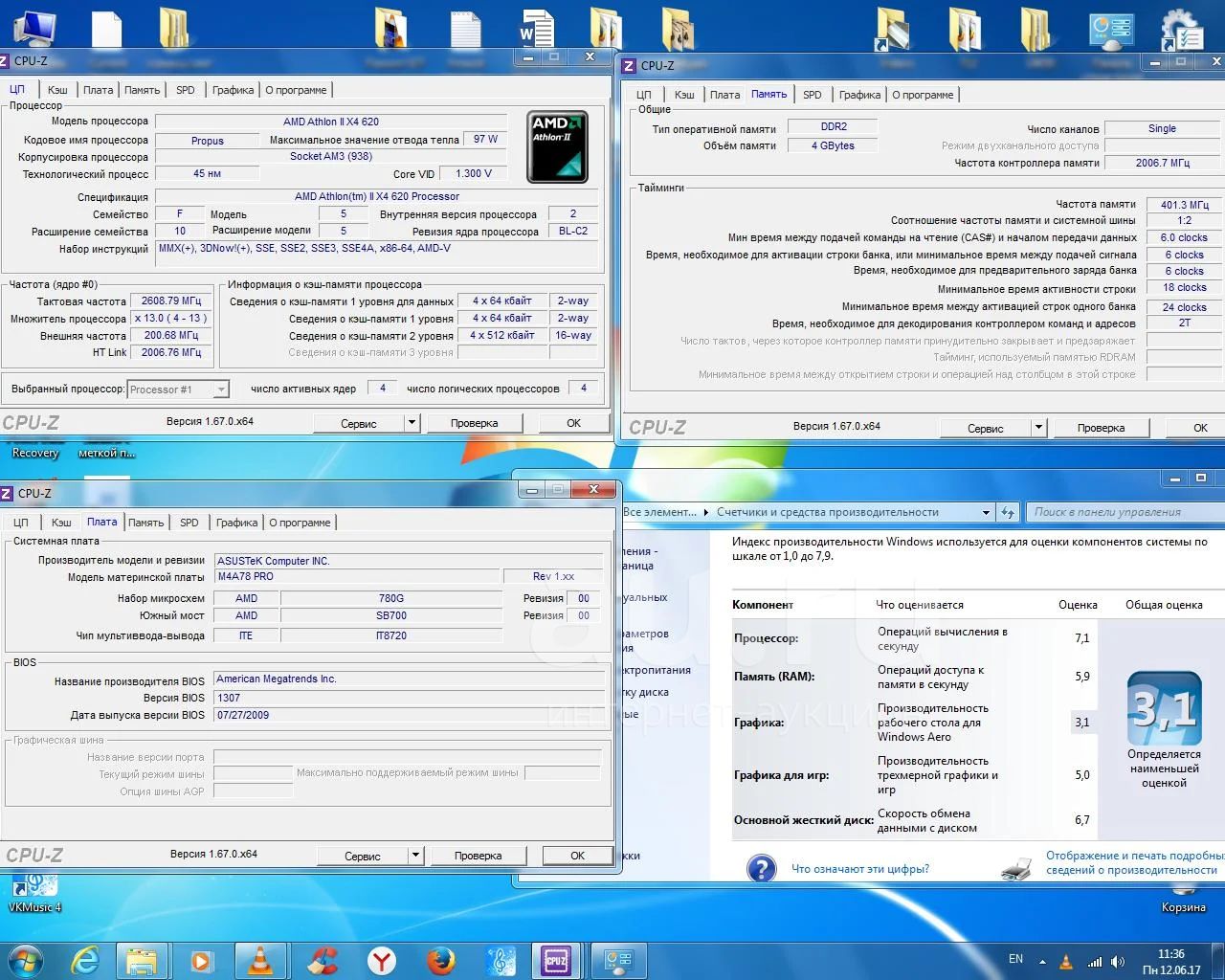Click 'AMD Athlon II X4 620' model field
The height and width of the screenshot is (980, 1225).
pyautogui.click(x=331, y=122)
